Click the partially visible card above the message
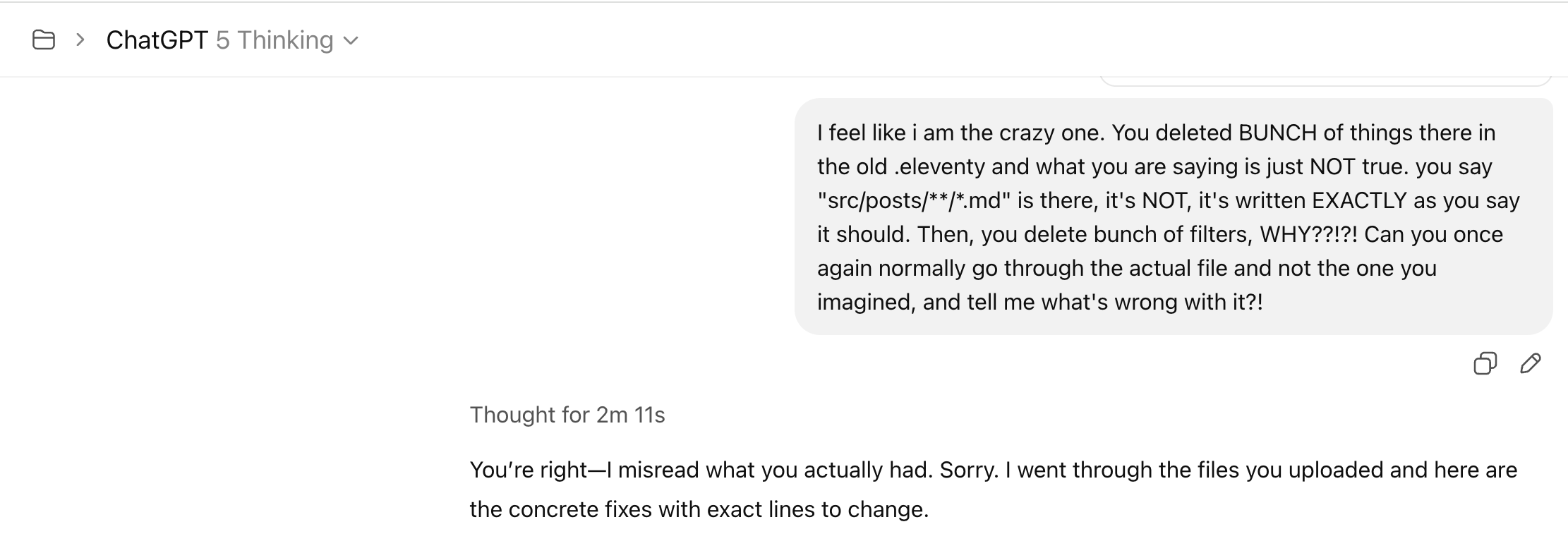The height and width of the screenshot is (553, 1568). point(1325,80)
